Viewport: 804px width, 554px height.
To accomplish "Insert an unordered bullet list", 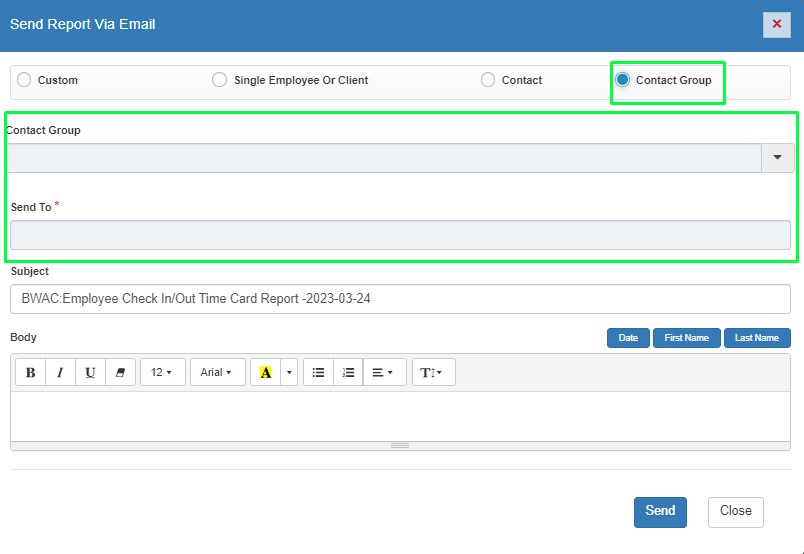I will 318,372.
